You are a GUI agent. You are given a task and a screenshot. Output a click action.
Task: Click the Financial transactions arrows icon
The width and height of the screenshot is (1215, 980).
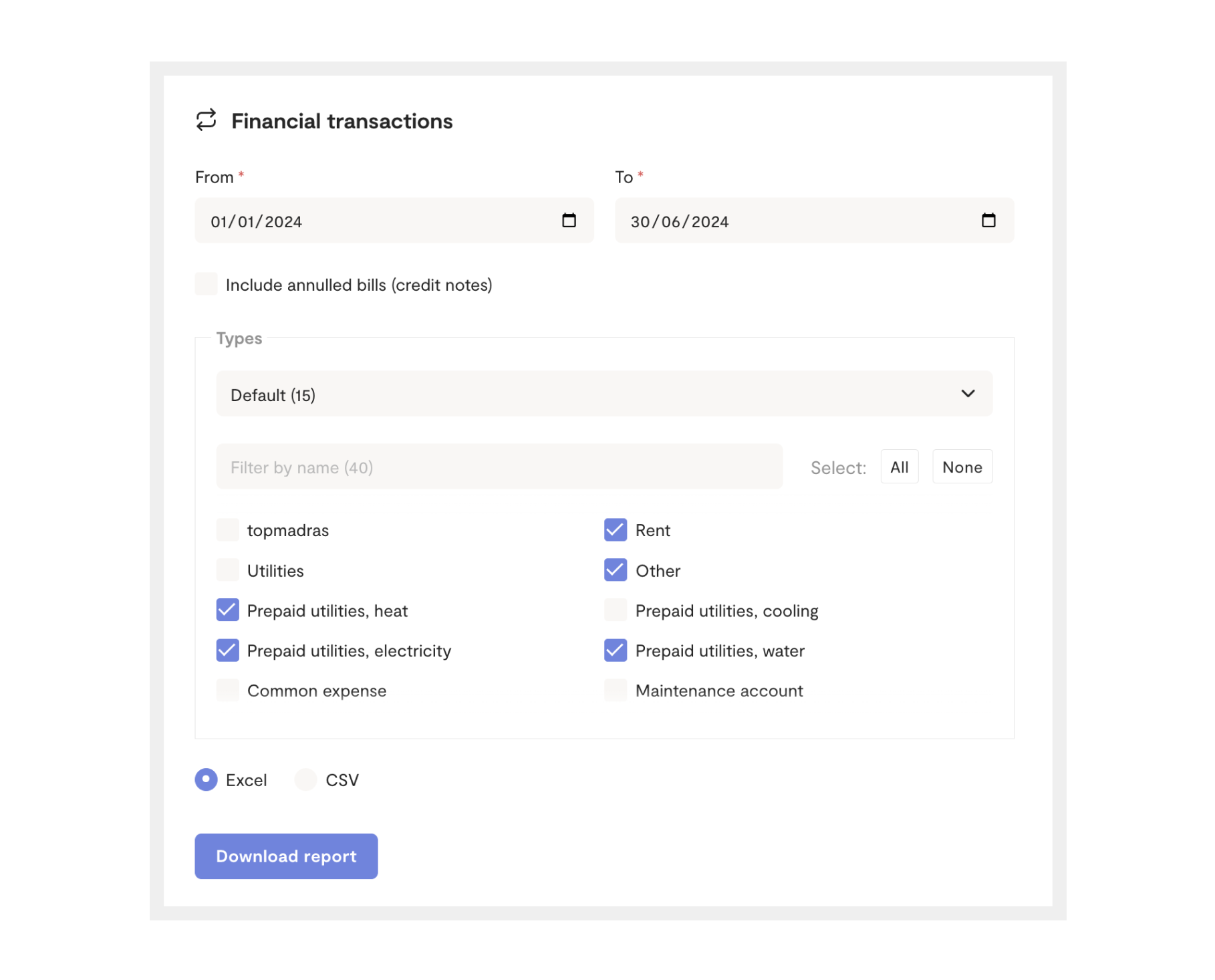(206, 120)
